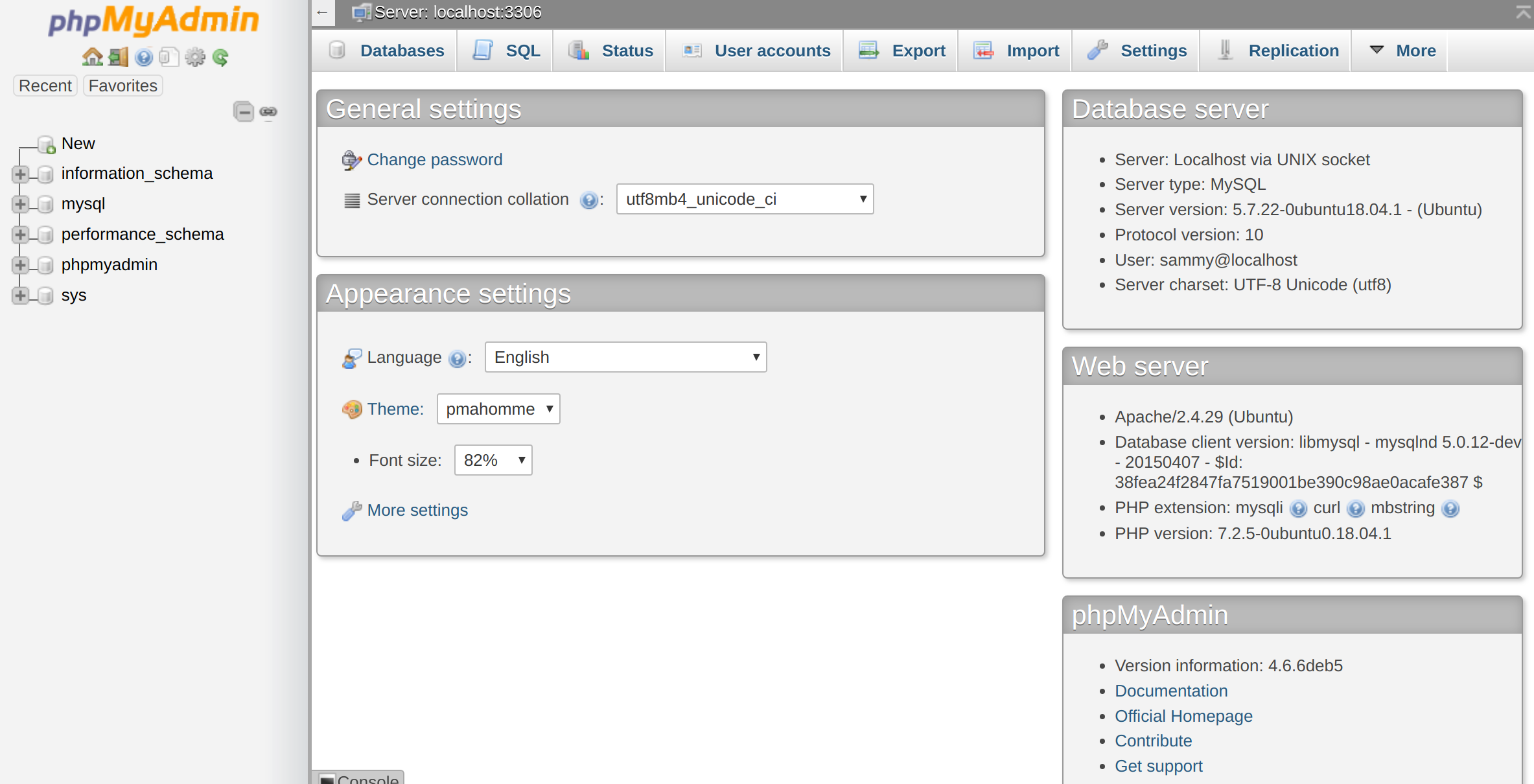The image size is (1534, 784).
Task: Click the Replication icon tab
Action: coord(1294,49)
